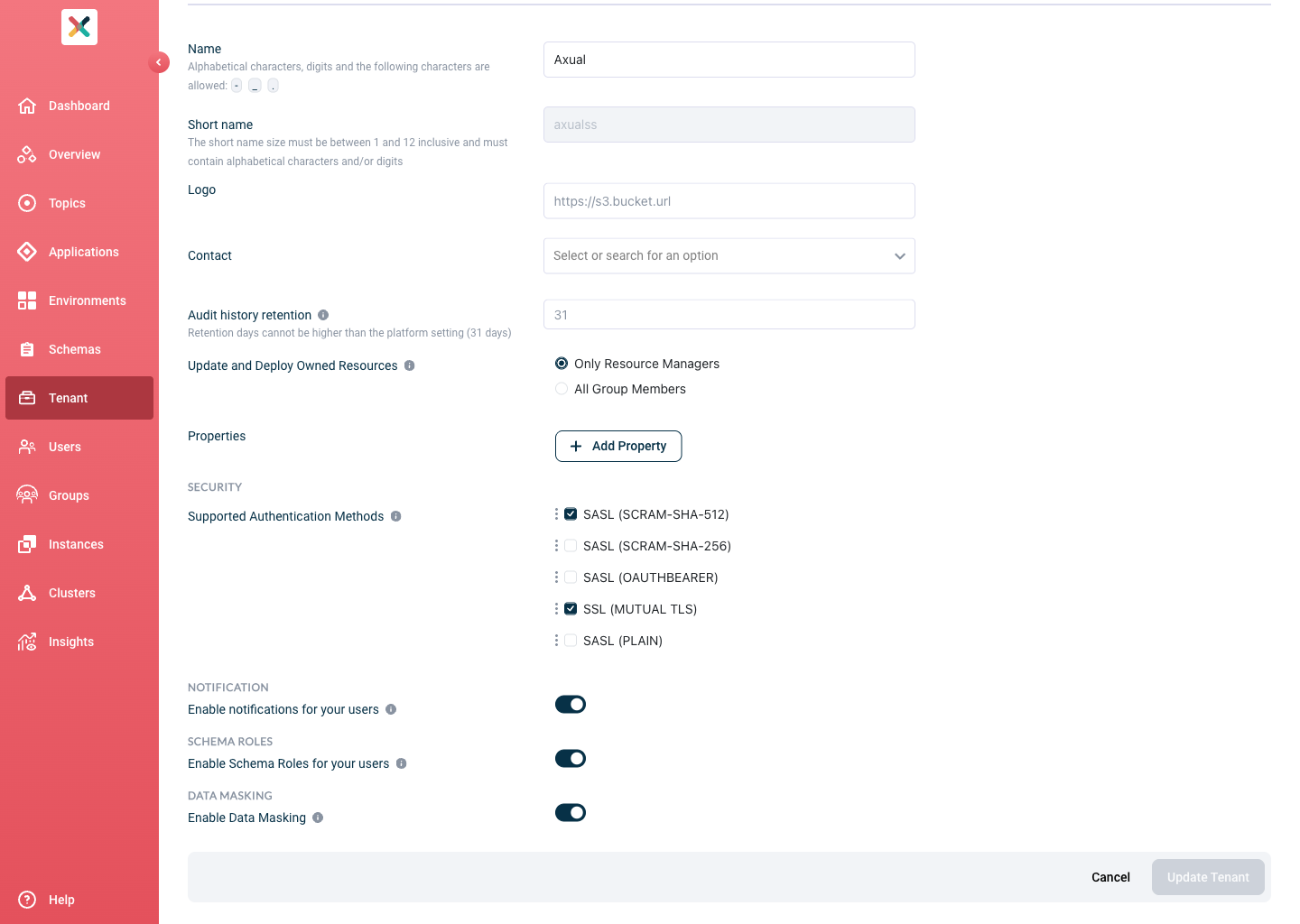Click the Environments grid icon
The height and width of the screenshot is (924, 1300).
(27, 300)
